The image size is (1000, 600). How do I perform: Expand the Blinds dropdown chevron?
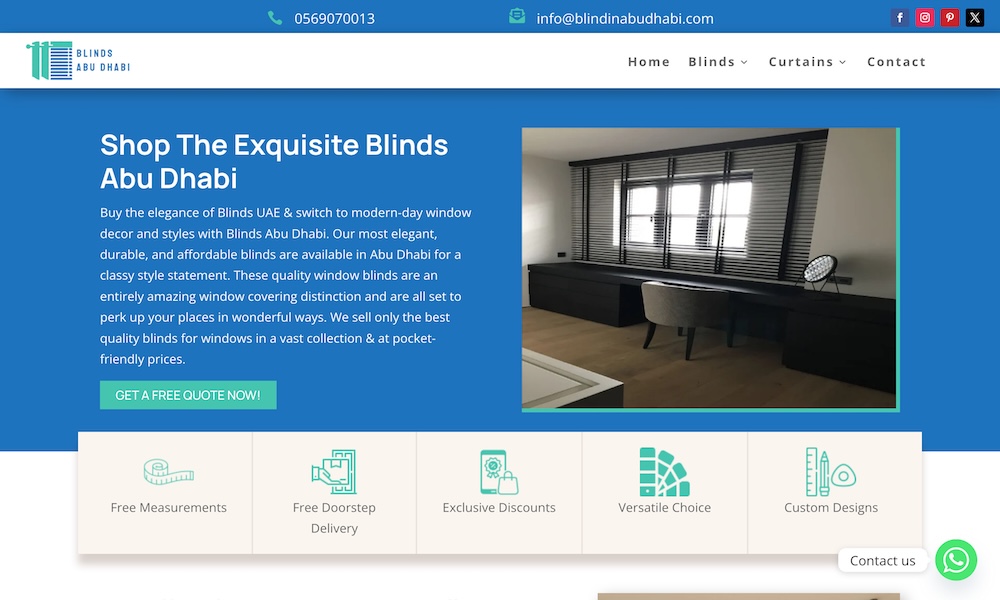744,62
